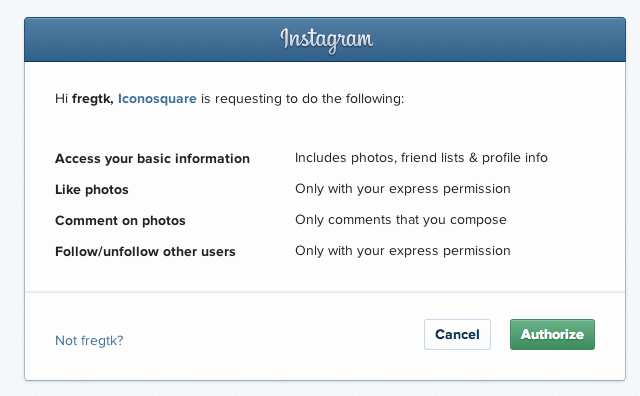The width and height of the screenshot is (640, 396).
Task: Click the Instagram logo in the header
Action: point(326,40)
